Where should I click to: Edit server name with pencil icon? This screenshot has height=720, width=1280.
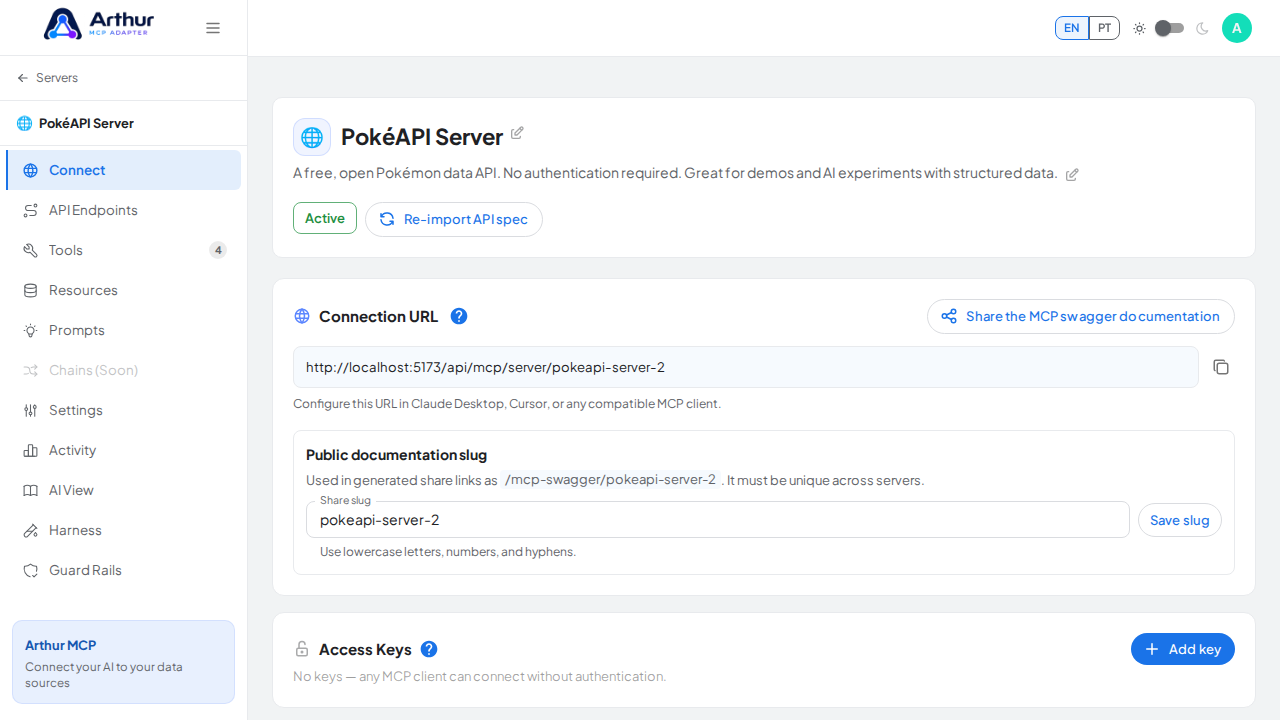point(517,133)
